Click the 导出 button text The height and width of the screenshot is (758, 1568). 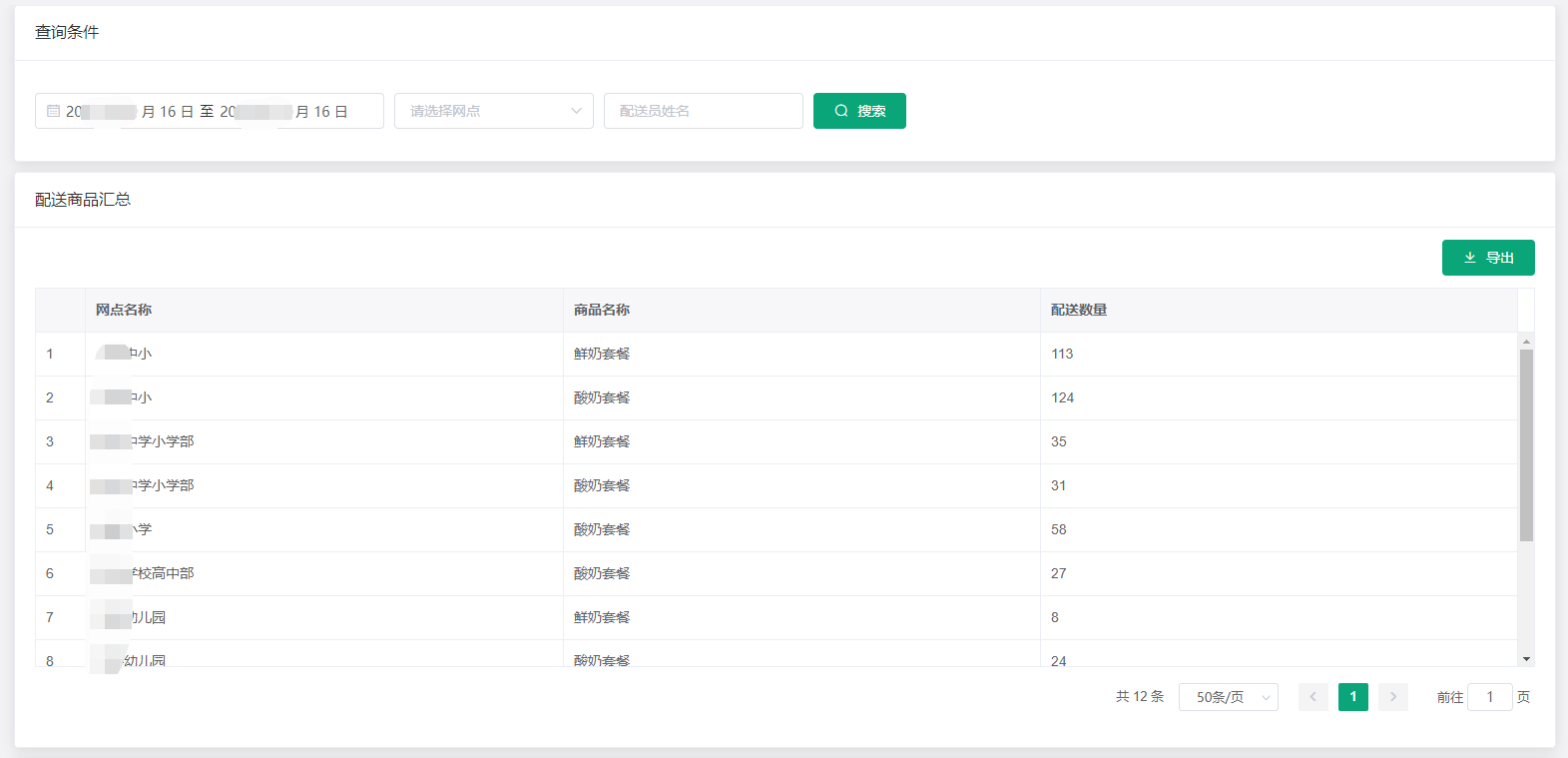(x=1499, y=258)
